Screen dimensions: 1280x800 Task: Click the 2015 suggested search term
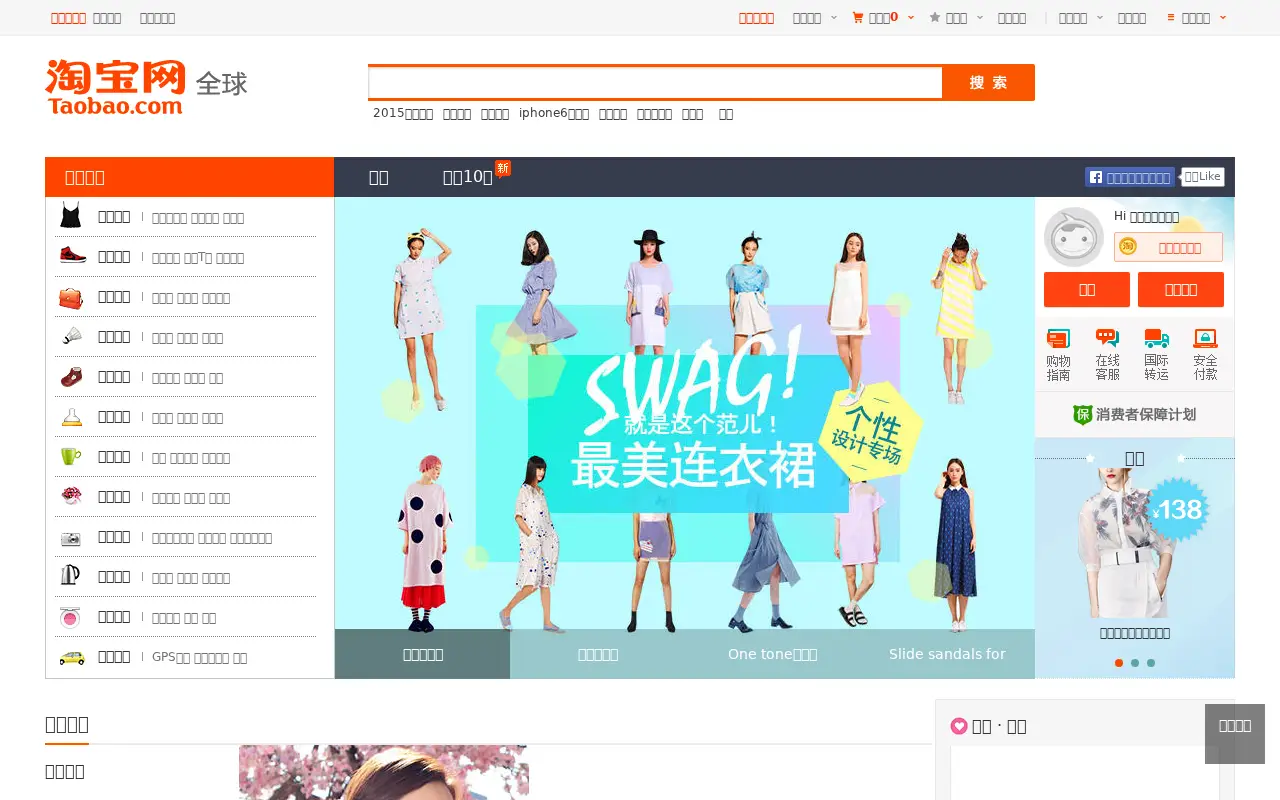[x=403, y=113]
